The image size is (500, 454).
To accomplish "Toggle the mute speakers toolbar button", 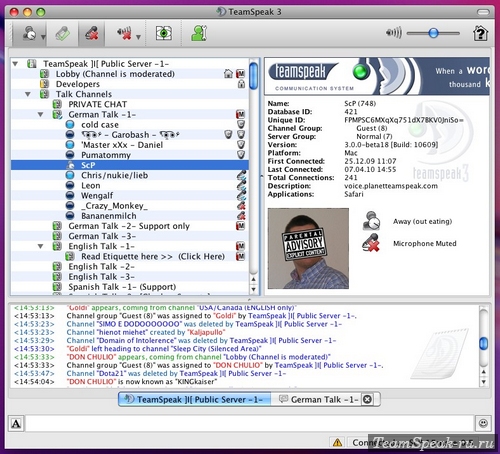I will coord(124,33).
